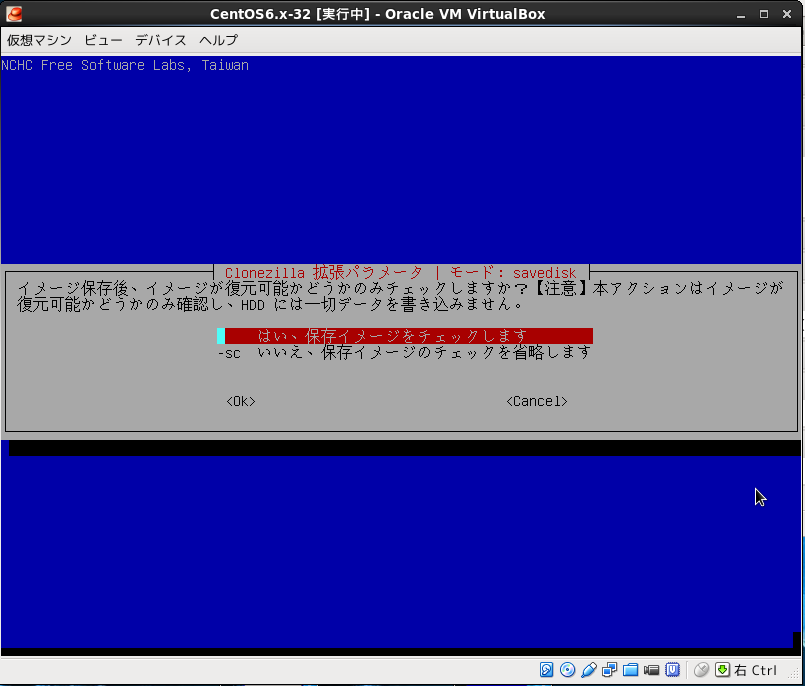805x686 pixels.
Task: Open the デバイス menu
Action: click(x=161, y=40)
